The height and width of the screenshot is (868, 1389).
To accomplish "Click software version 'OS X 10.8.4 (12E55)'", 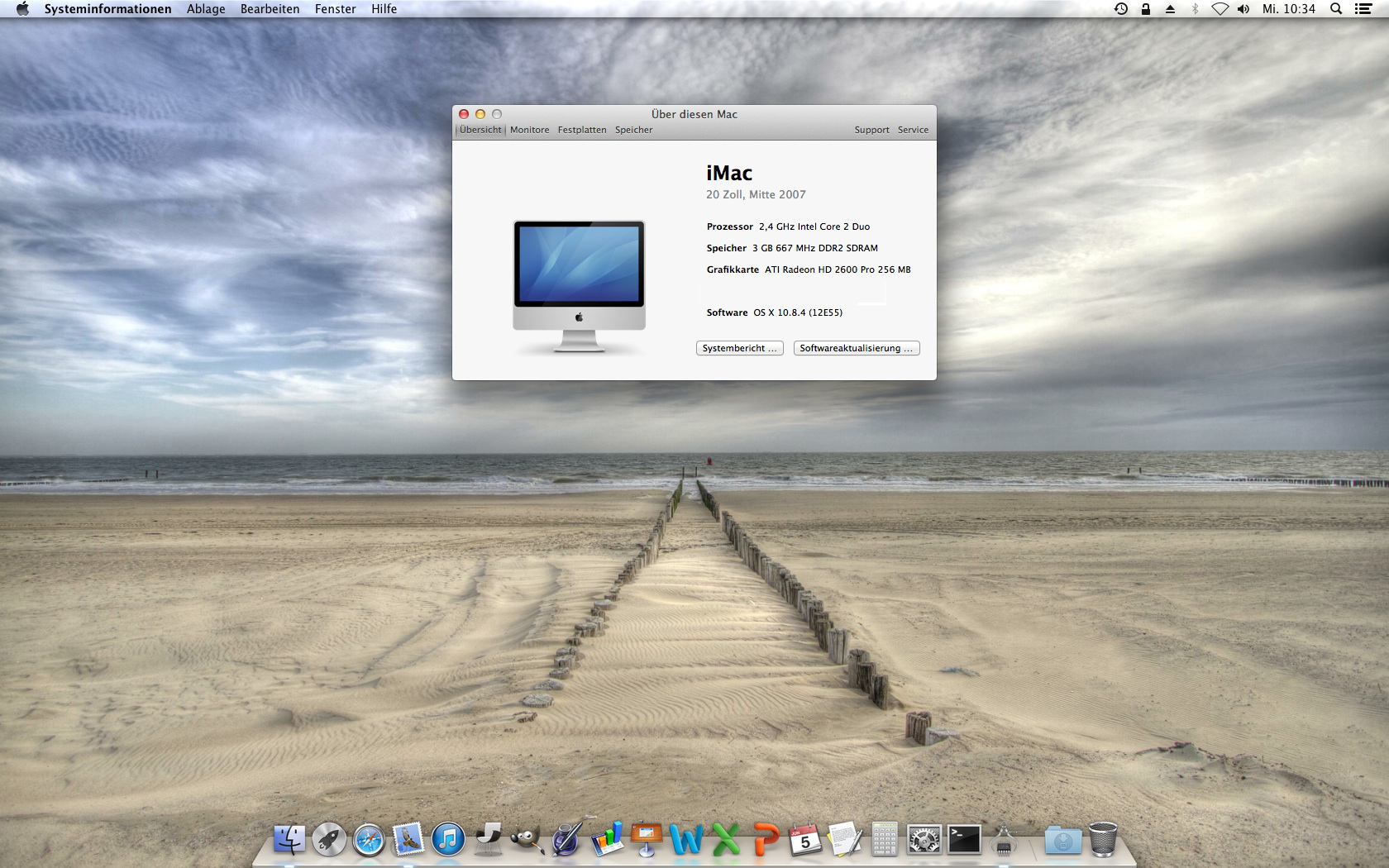I will click(798, 312).
